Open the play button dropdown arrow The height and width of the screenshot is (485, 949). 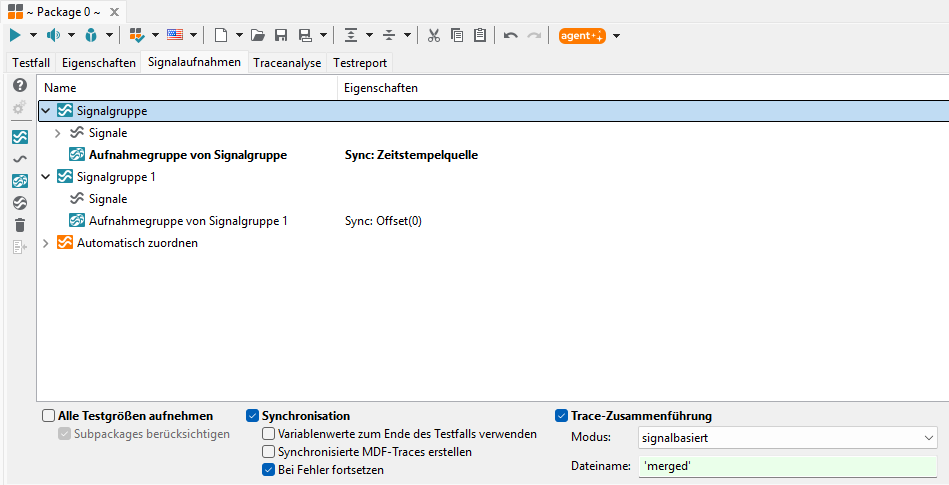point(33,36)
